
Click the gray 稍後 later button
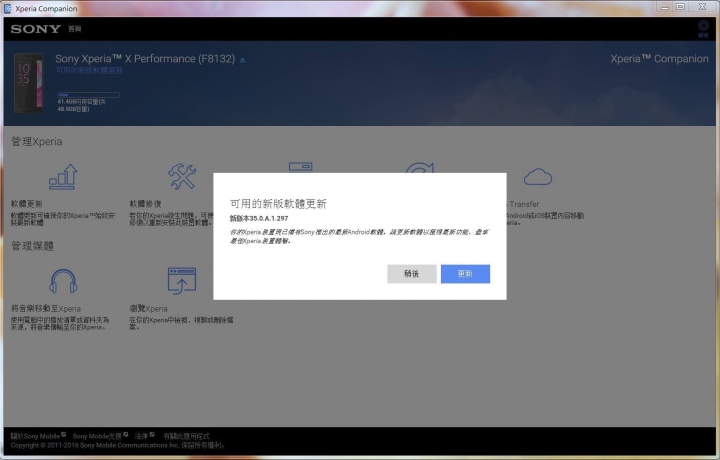(411, 274)
